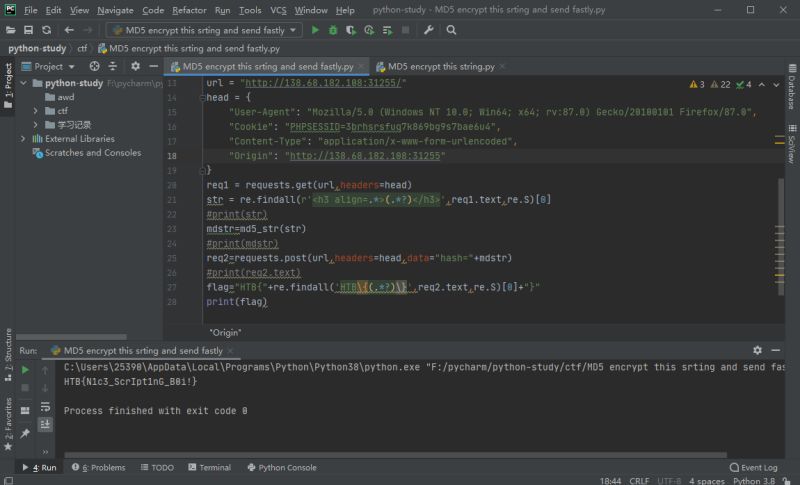Hide the Project panel with minus icon

pyautogui.click(x=154, y=66)
